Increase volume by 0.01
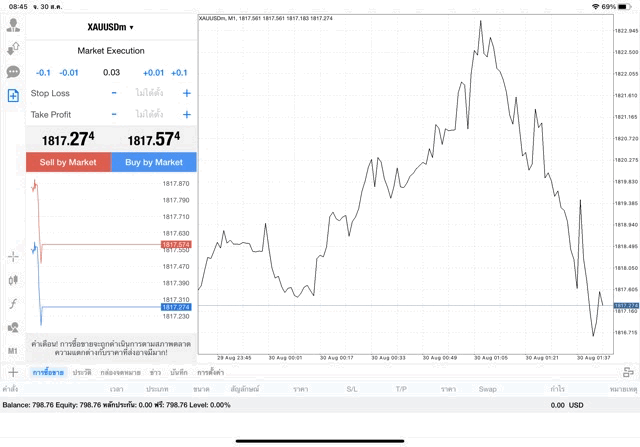The width and height of the screenshot is (640, 447). click(153, 72)
